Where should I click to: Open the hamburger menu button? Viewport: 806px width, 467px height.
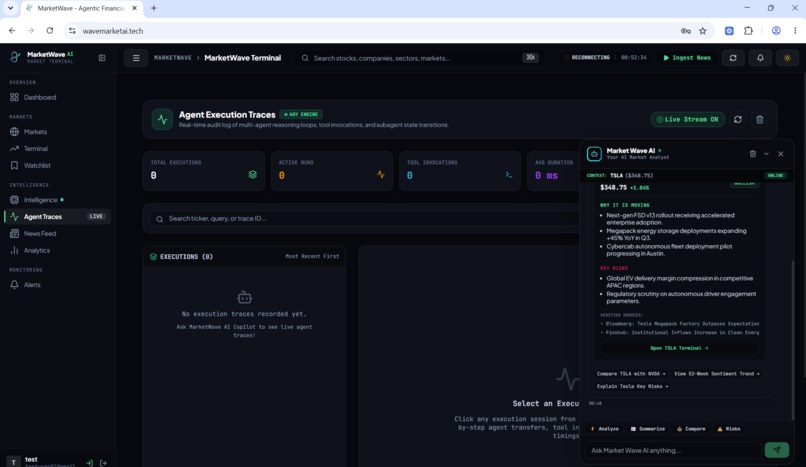(x=136, y=58)
